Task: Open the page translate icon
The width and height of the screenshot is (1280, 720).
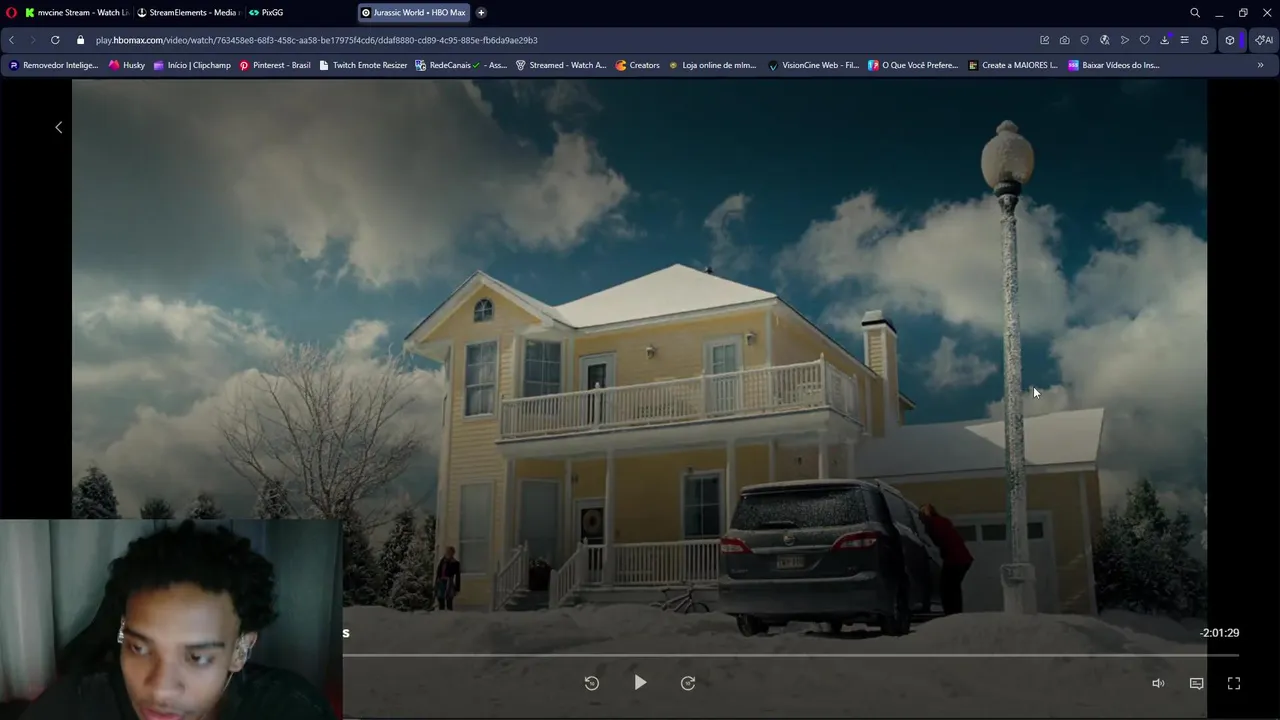Action: [x=1105, y=40]
